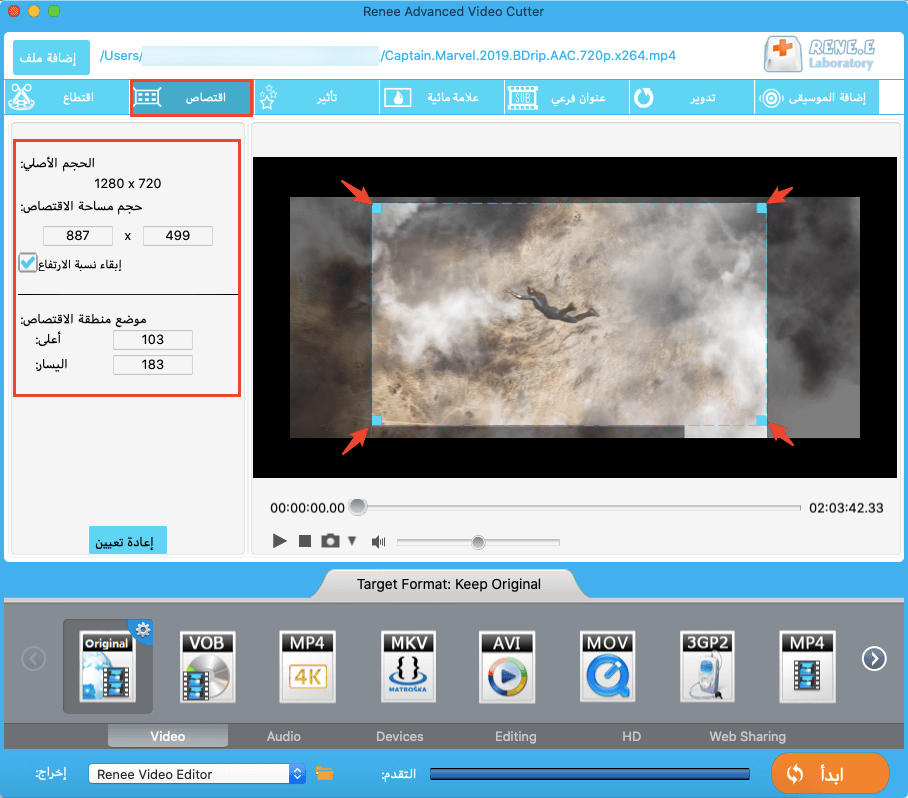Play the video preview
This screenshot has height=798, width=908.
[x=280, y=541]
